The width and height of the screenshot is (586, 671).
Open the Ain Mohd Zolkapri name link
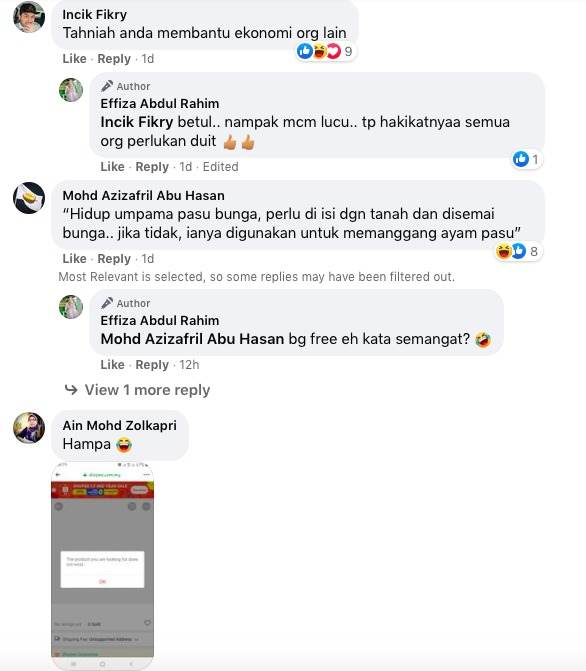tap(119, 425)
